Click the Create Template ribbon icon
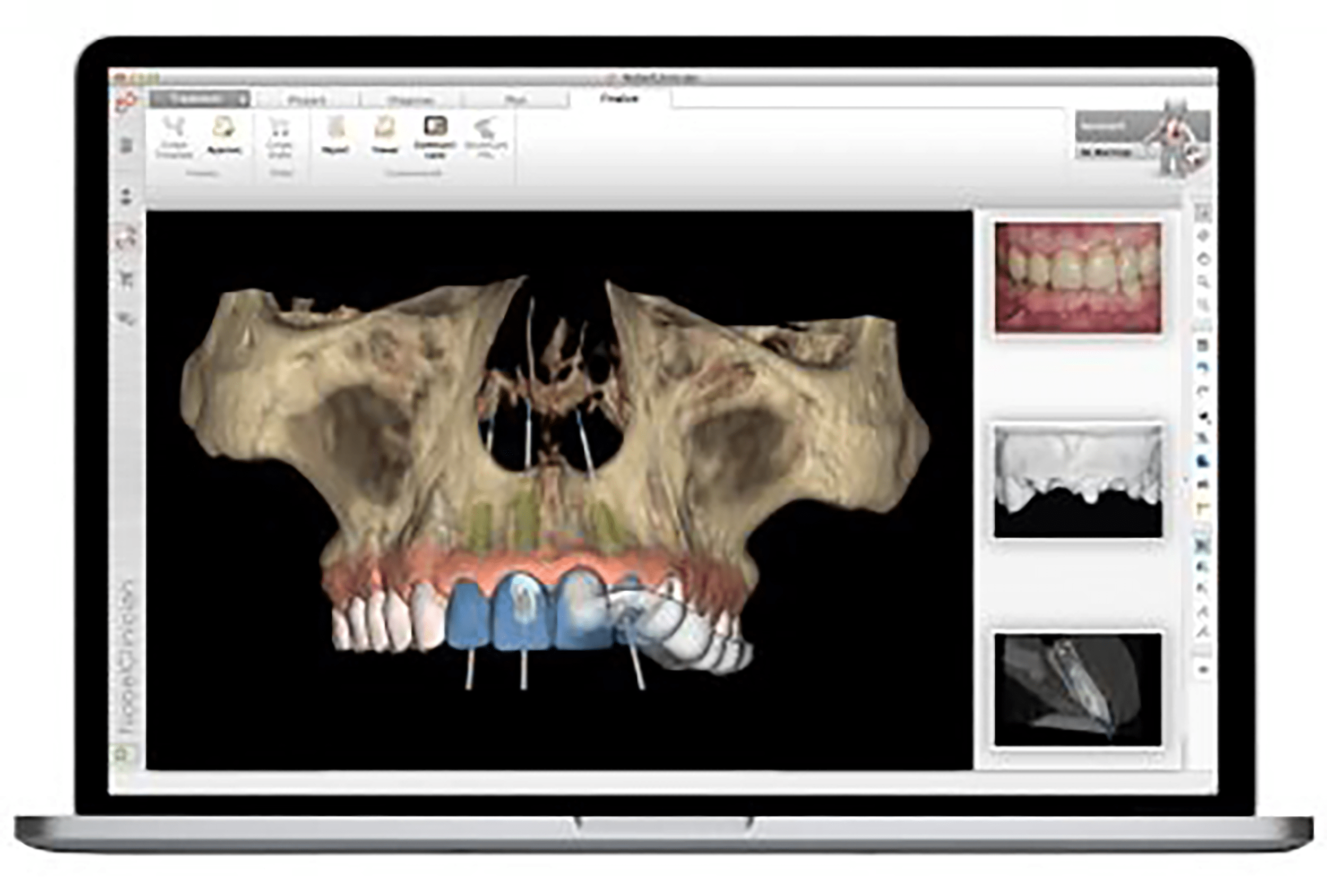 tap(174, 137)
